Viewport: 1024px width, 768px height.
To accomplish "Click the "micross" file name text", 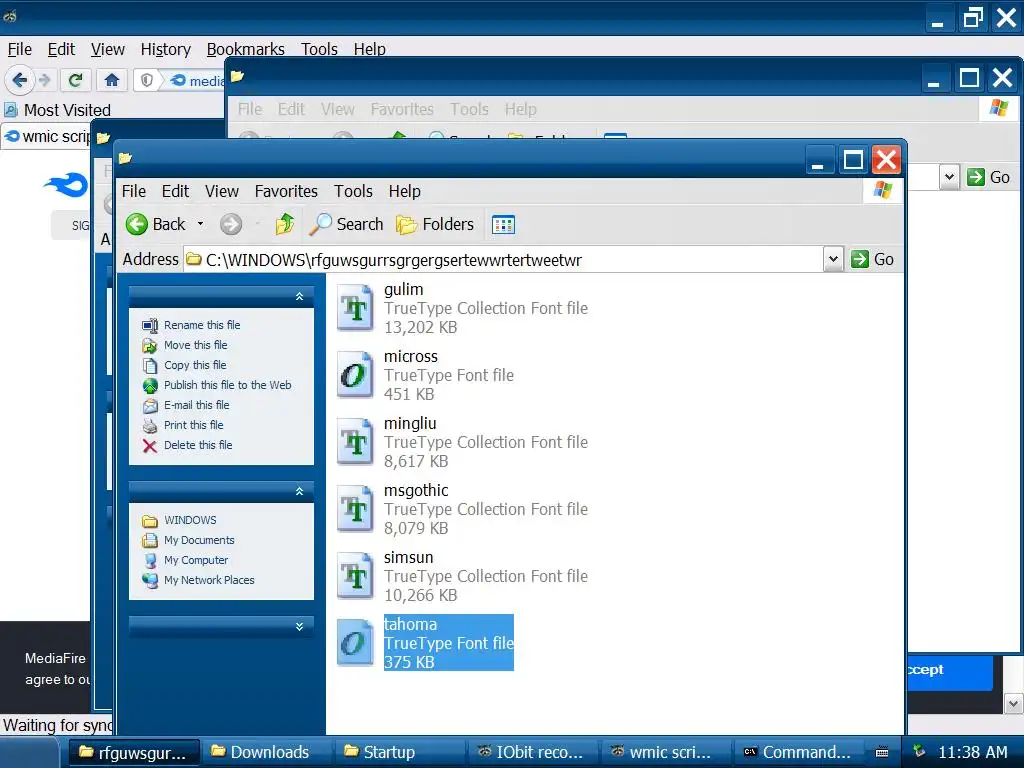I will [x=411, y=357].
